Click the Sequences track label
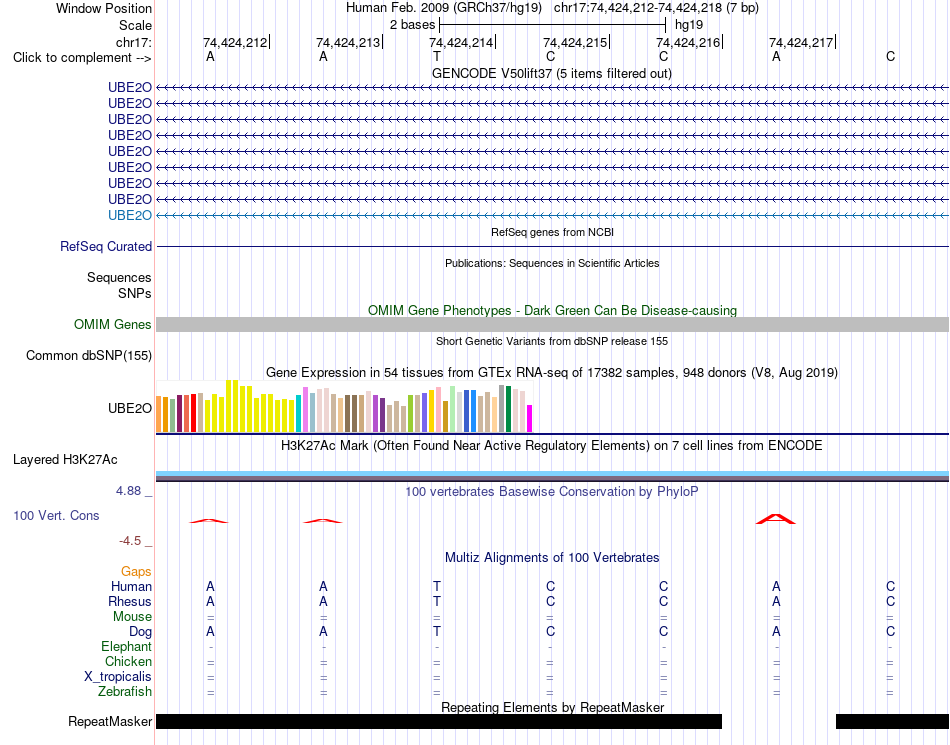This screenshot has width=950, height=745. click(x=119, y=277)
